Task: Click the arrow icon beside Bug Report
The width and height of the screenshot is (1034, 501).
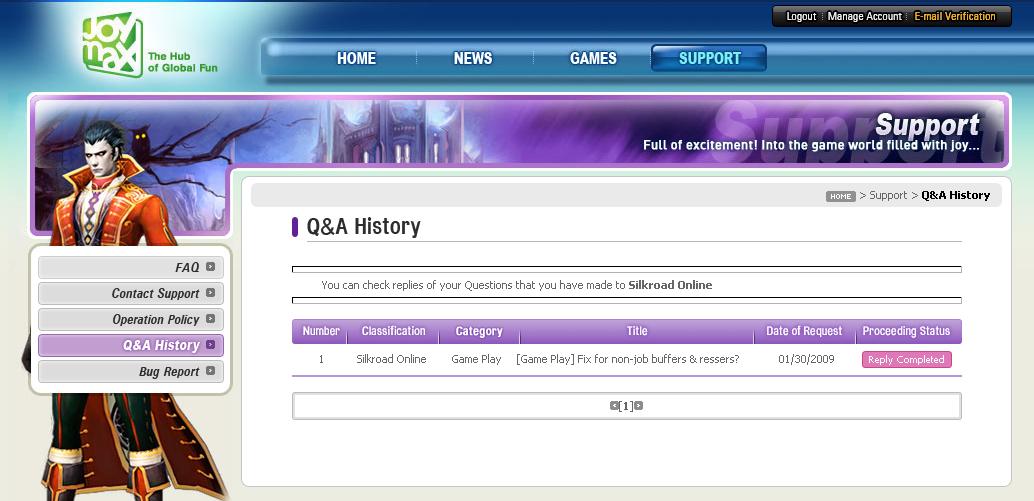Action: point(210,371)
